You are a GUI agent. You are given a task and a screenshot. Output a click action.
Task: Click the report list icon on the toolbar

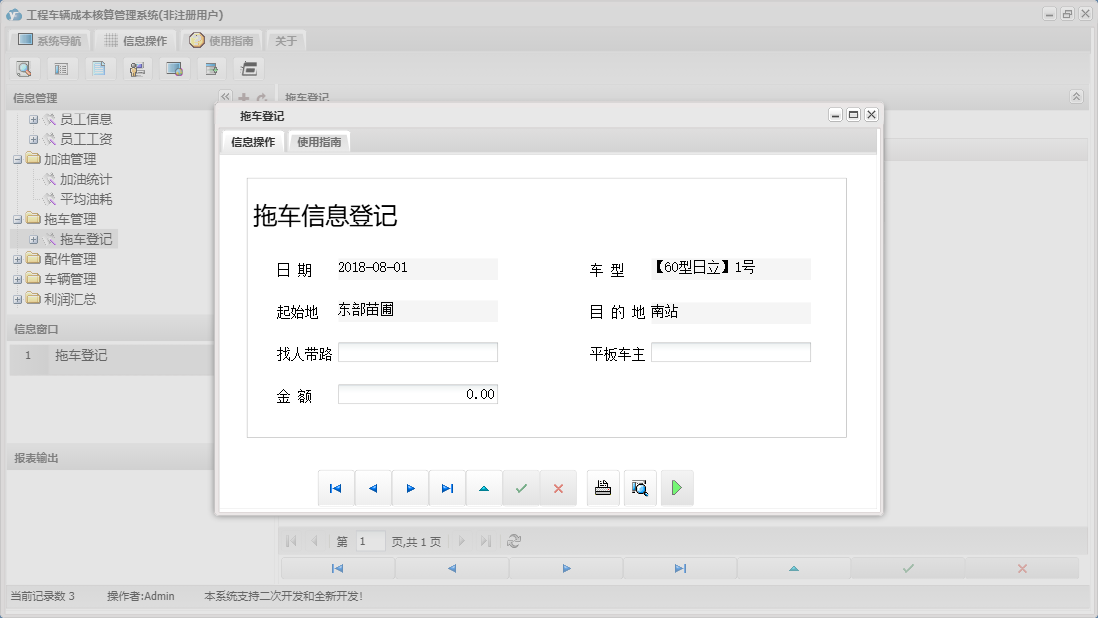point(61,68)
